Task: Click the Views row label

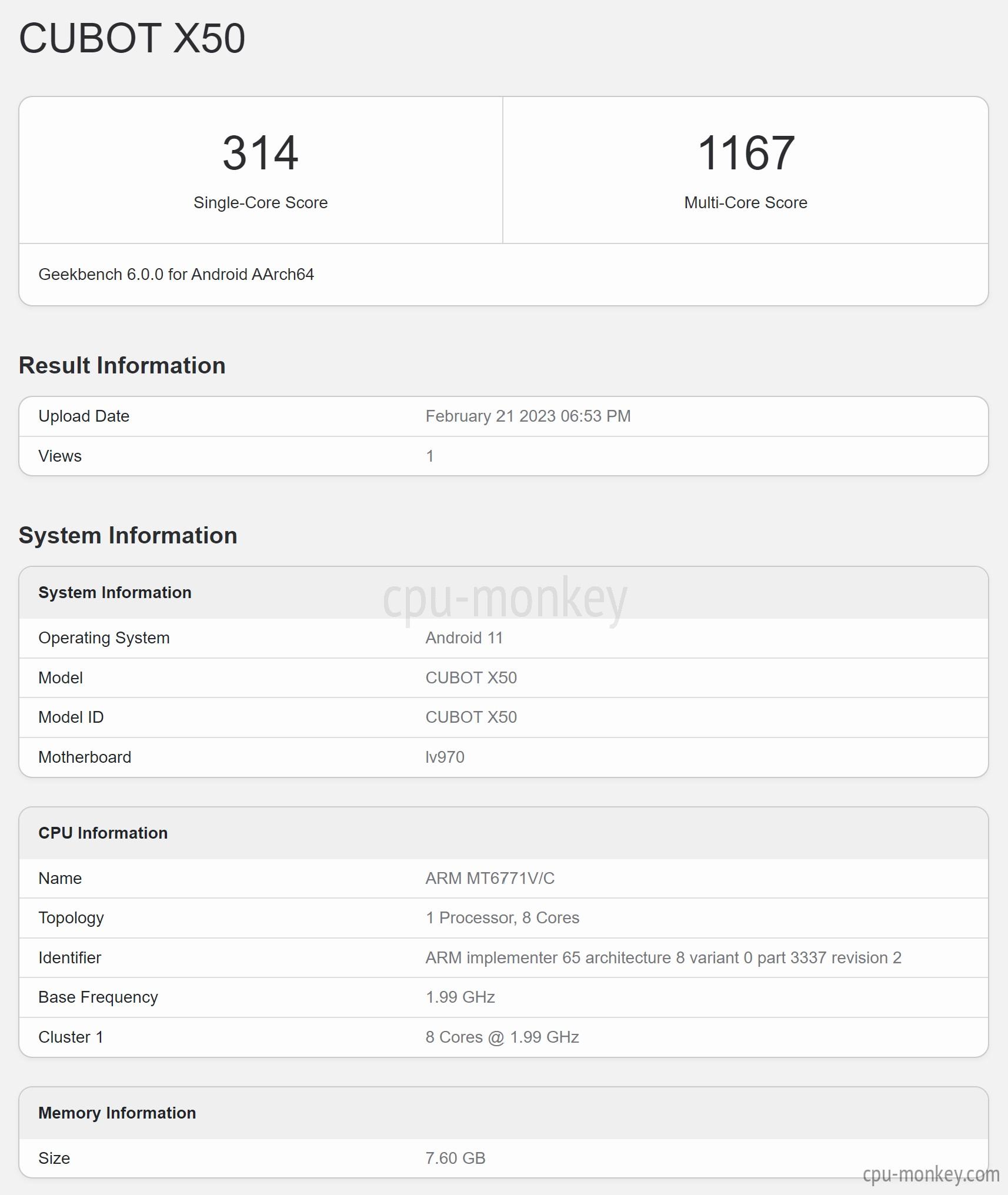Action: [x=60, y=456]
